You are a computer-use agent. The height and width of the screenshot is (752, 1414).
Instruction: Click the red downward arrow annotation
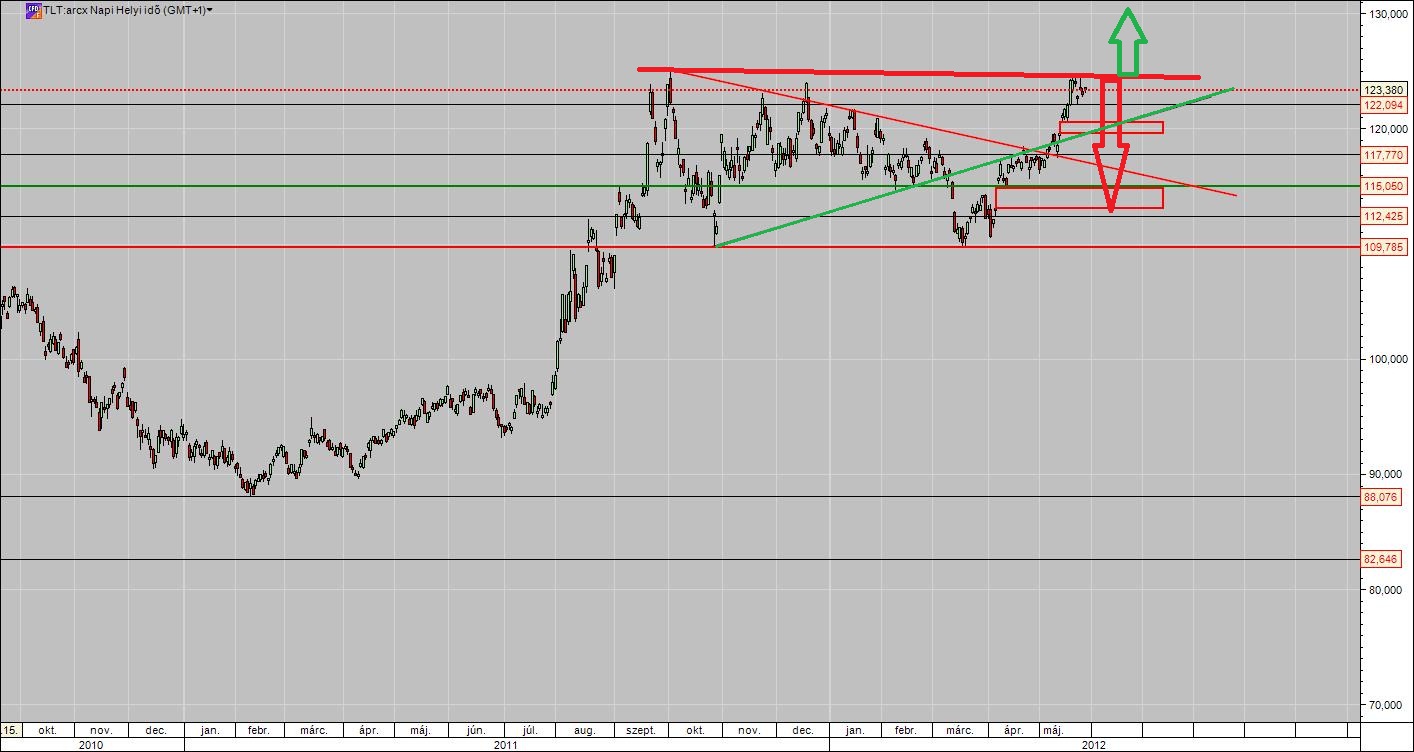click(1110, 150)
